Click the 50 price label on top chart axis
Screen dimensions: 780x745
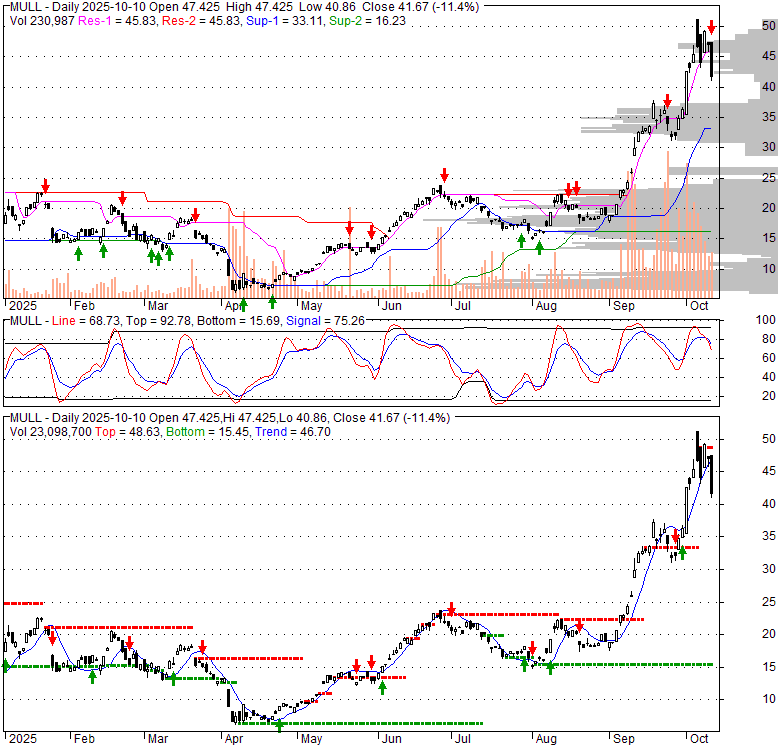coord(768,26)
